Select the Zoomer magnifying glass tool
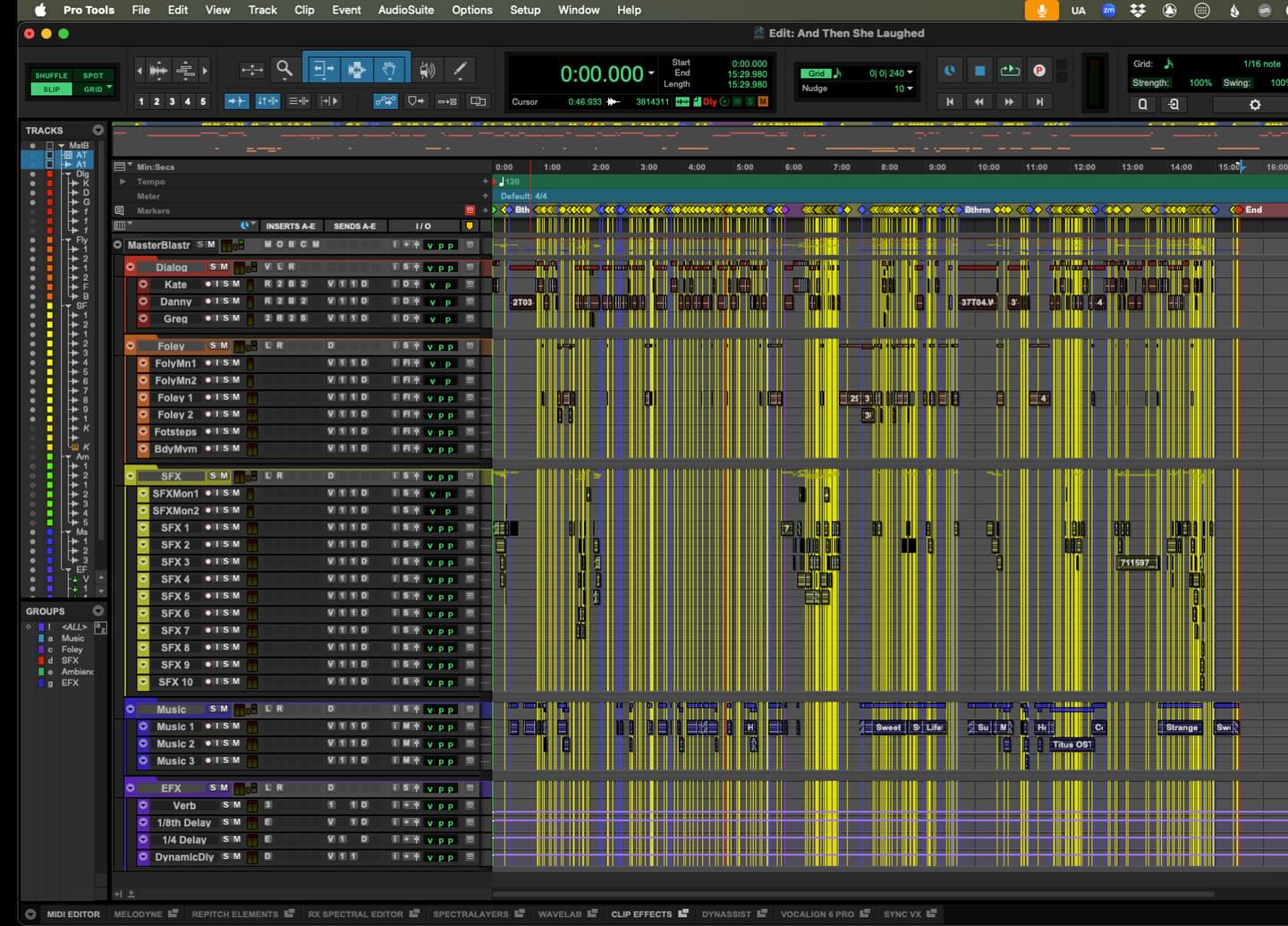The image size is (1288, 926). point(284,69)
